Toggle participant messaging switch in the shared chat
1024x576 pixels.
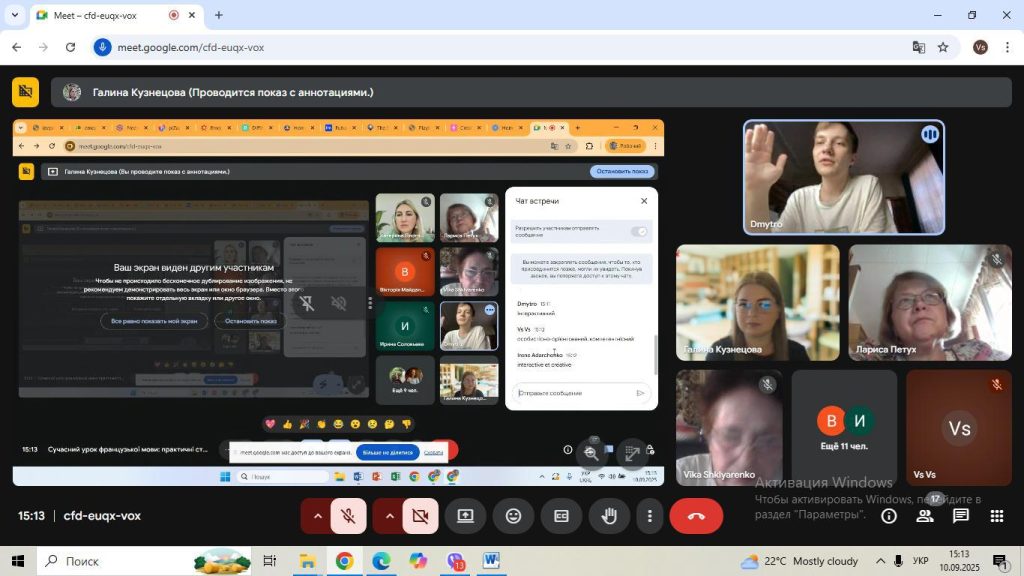click(639, 231)
